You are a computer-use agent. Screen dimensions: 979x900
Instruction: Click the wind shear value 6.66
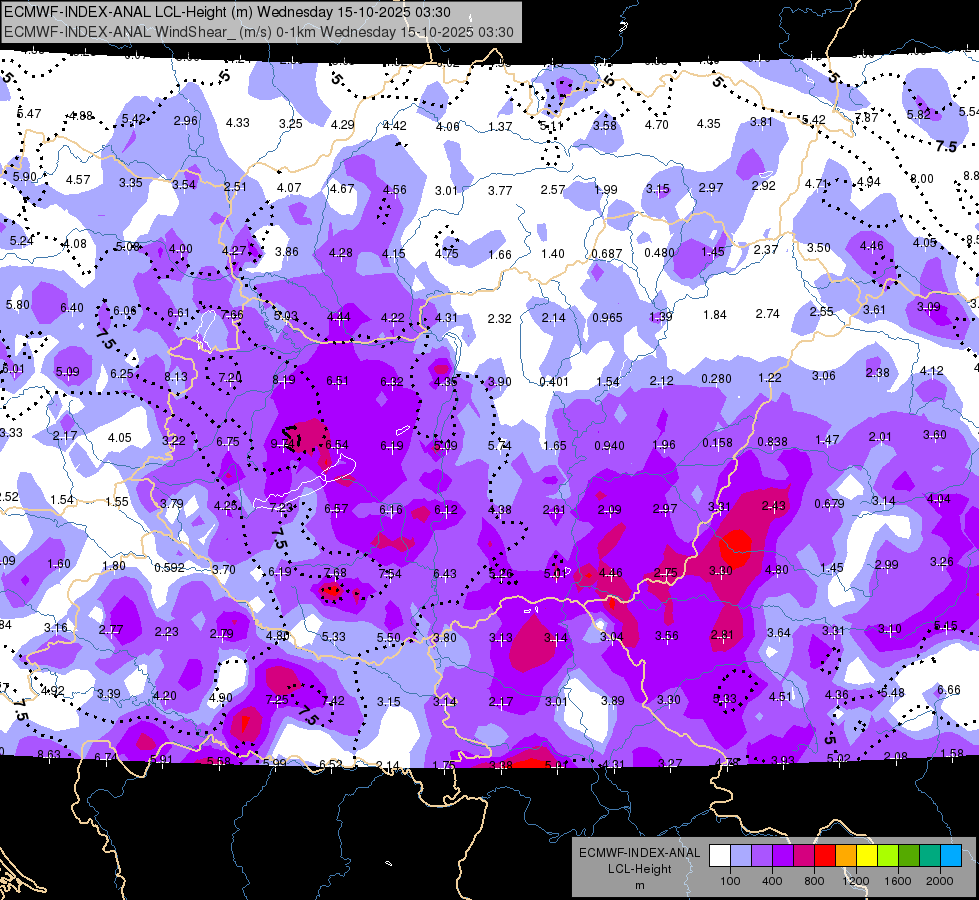point(949,690)
